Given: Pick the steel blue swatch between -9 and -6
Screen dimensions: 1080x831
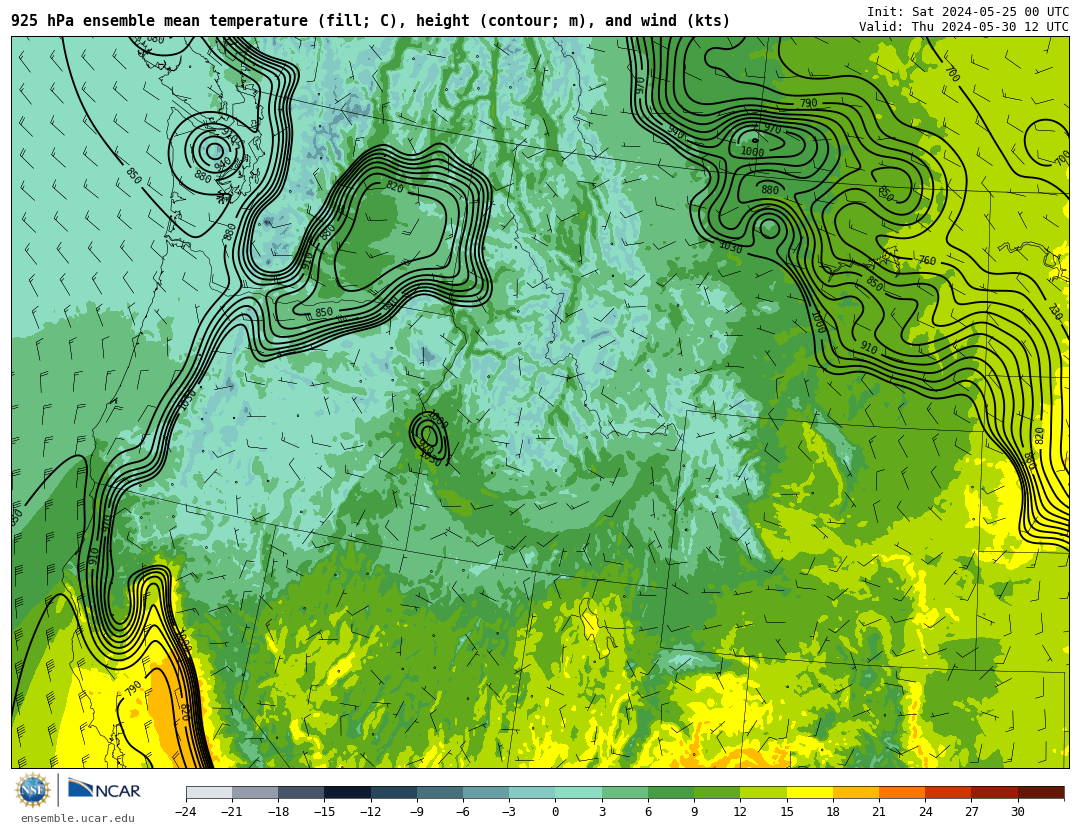Looking at the screenshot, I should (439, 792).
